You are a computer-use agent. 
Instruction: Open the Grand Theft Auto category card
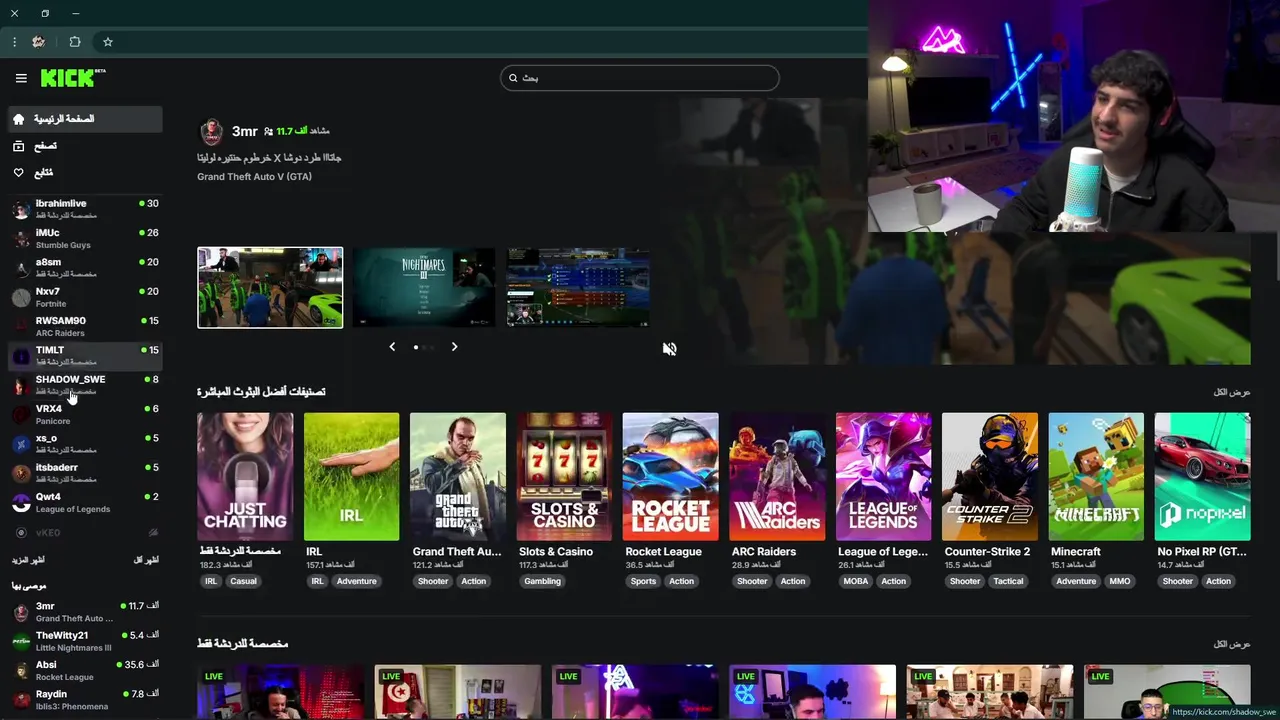click(458, 477)
